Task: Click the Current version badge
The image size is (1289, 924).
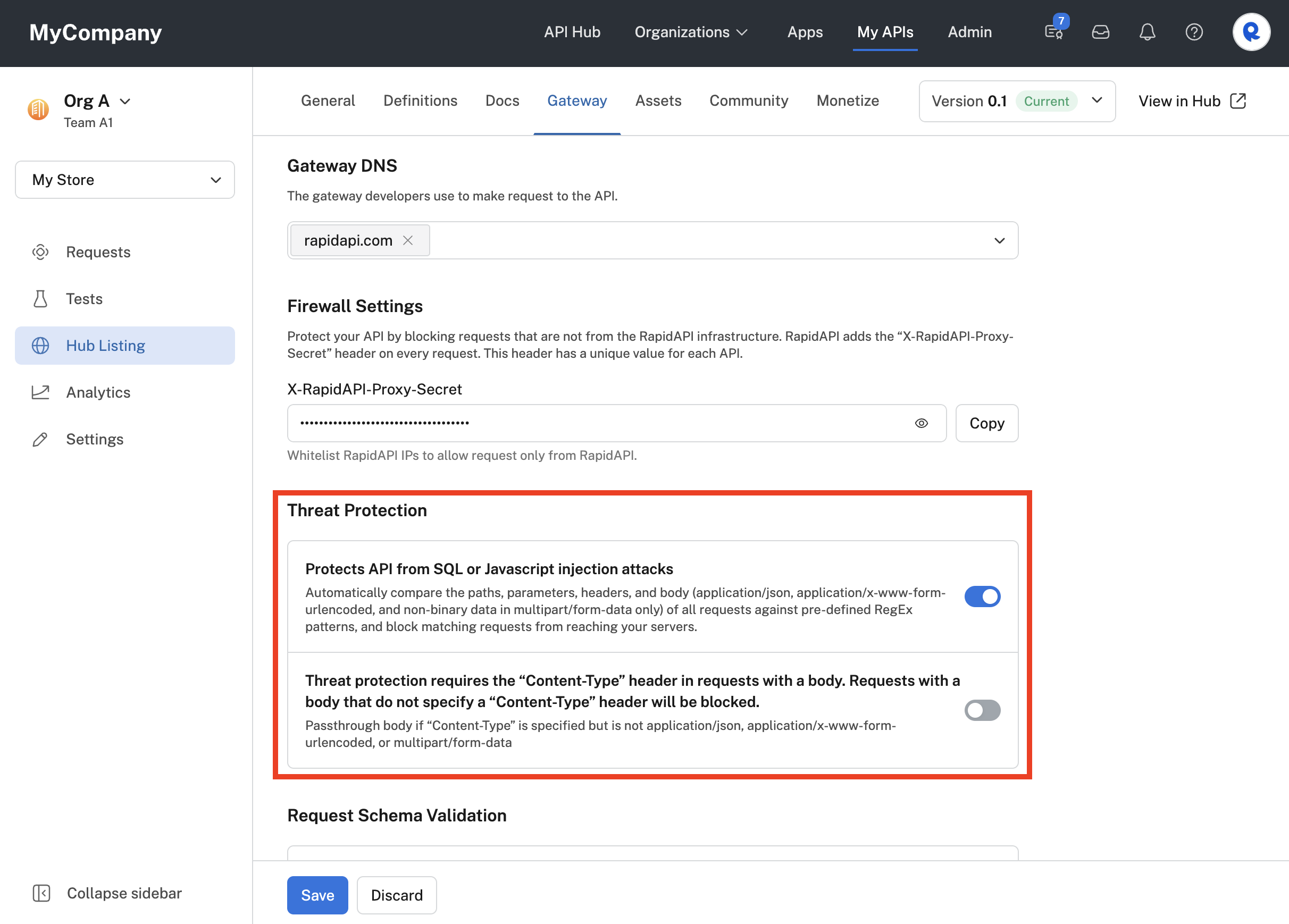Action: (1047, 101)
